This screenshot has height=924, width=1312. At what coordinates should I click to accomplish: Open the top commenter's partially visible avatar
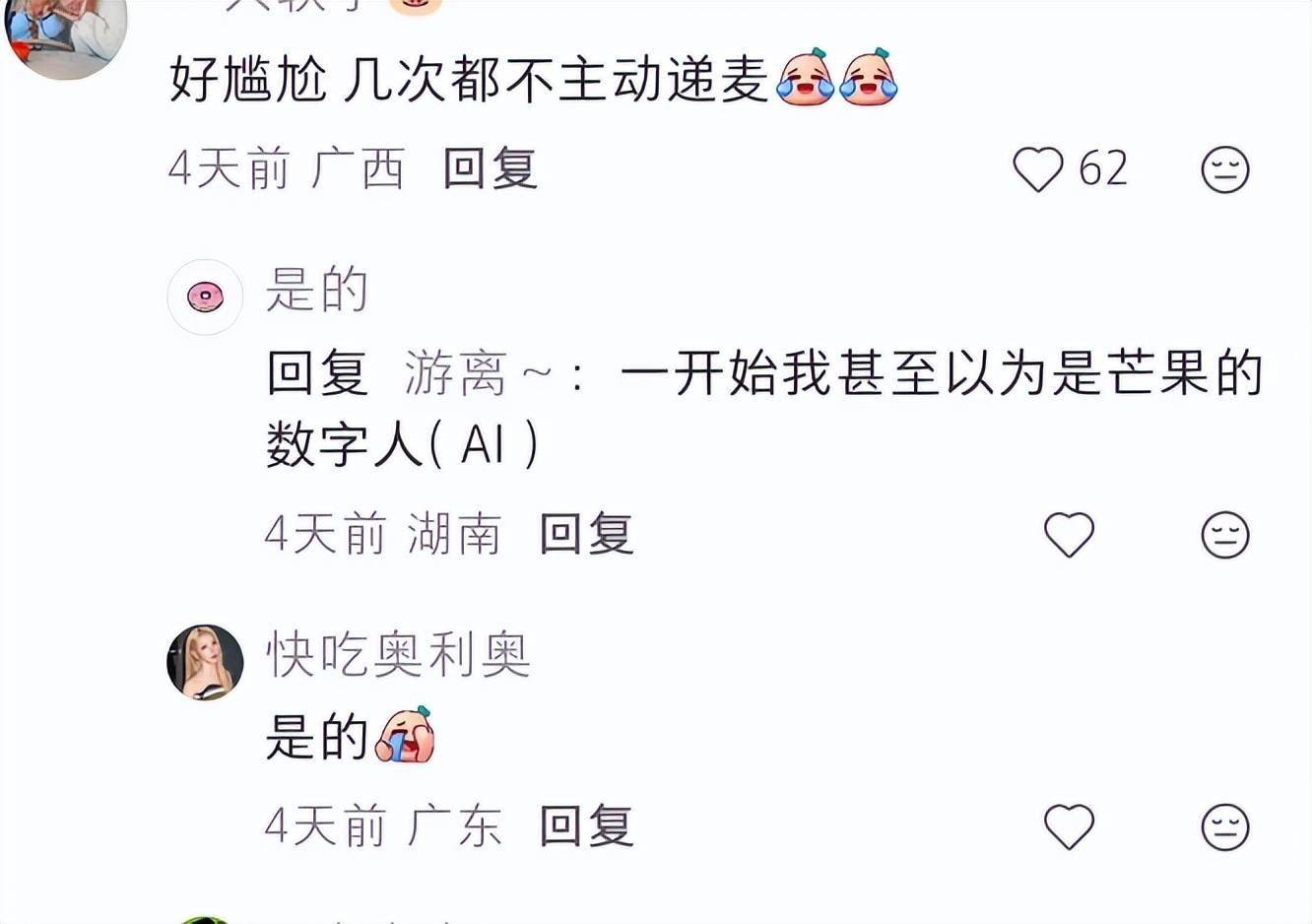pyautogui.click(x=66, y=34)
